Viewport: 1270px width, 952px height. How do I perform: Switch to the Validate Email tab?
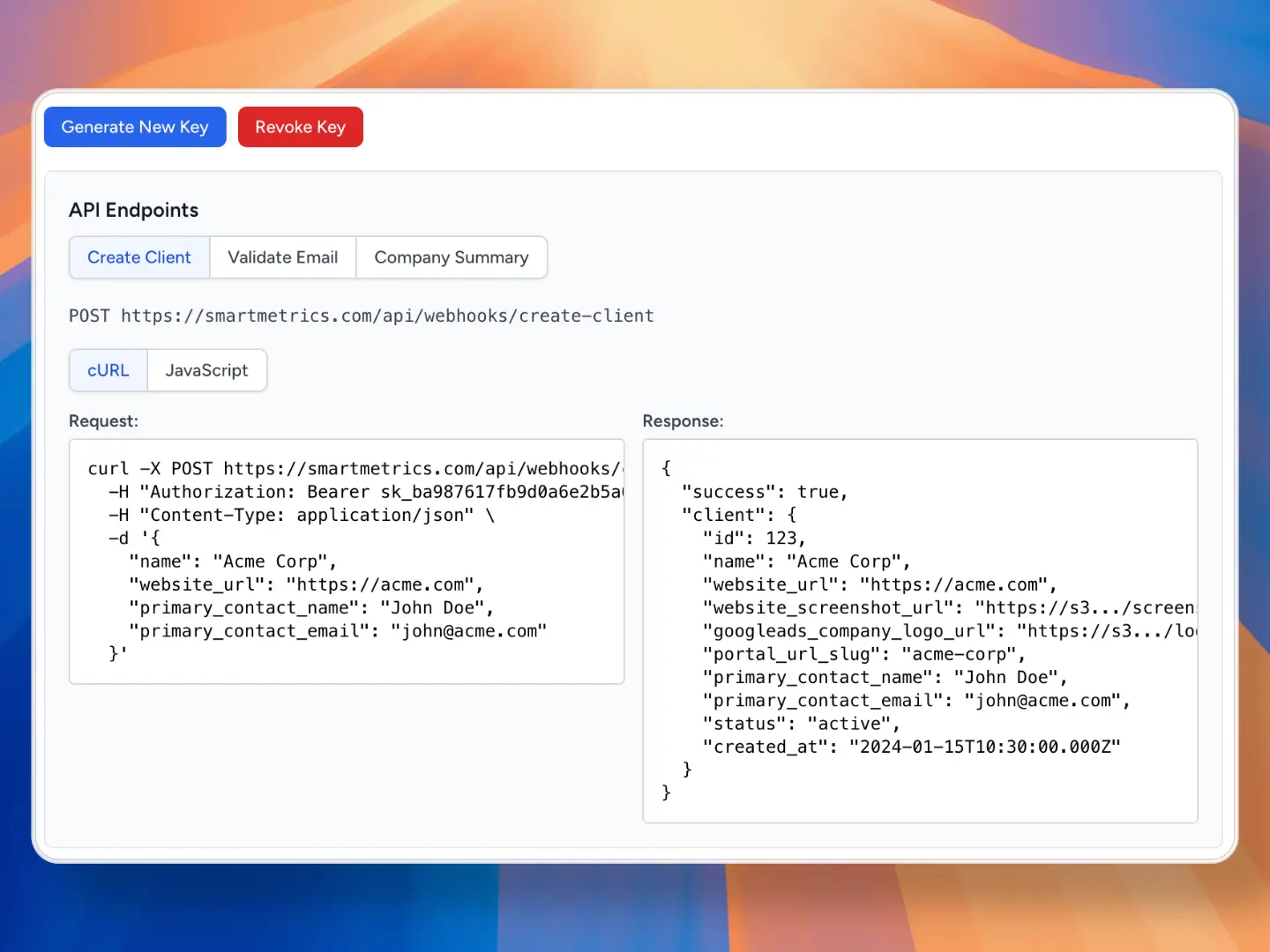tap(282, 257)
